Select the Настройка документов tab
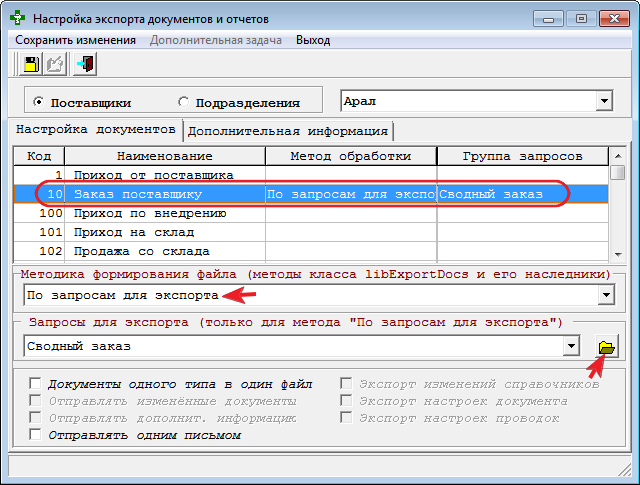Viewport: 640px width, 485px height. coord(96,130)
